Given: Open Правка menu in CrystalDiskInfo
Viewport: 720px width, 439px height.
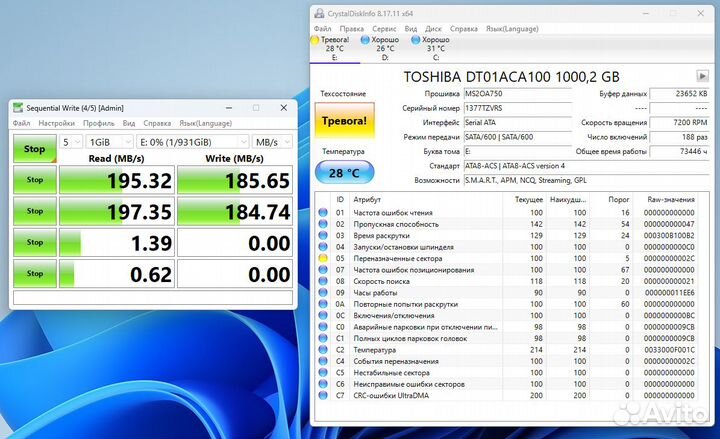Looking at the screenshot, I should click(352, 28).
